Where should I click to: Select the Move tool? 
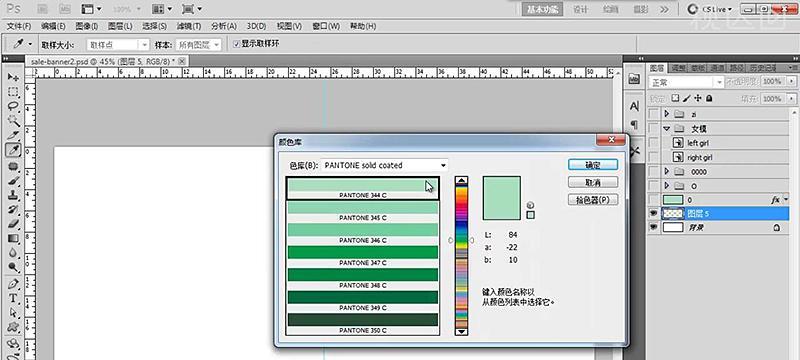pos(13,78)
